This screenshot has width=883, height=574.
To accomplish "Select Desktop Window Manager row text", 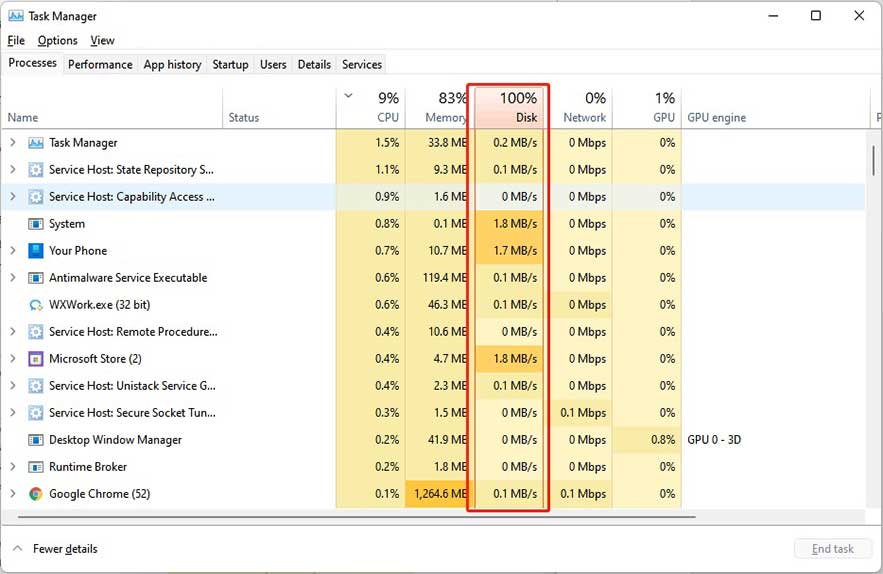I will [115, 440].
